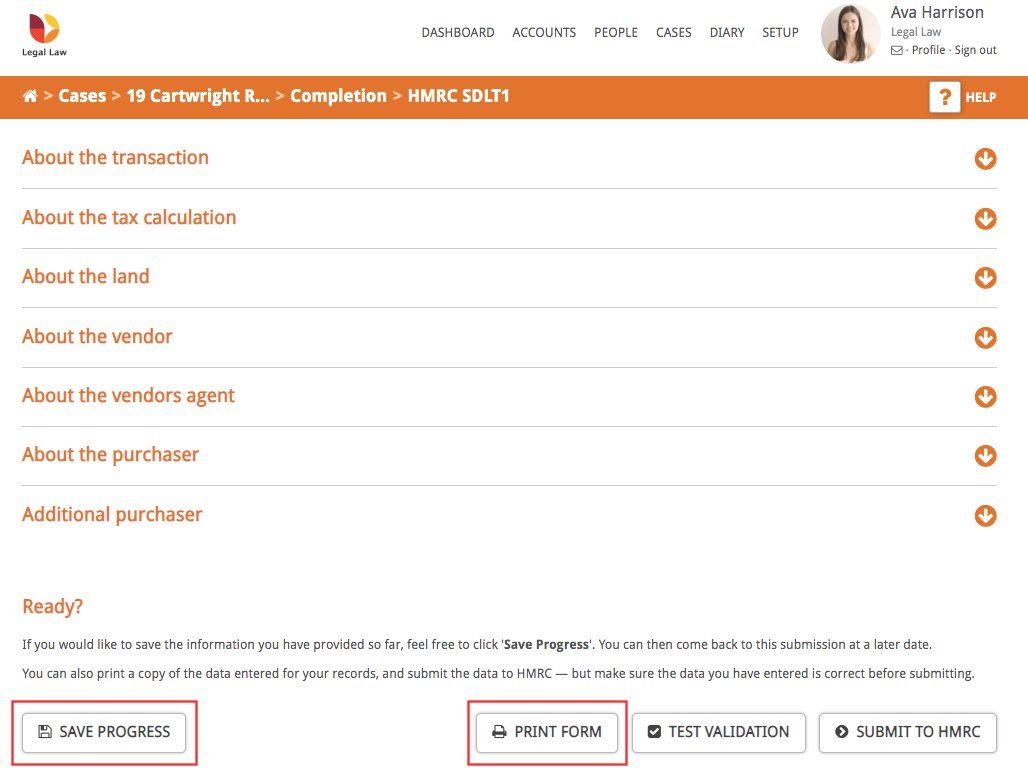Screen dimensions: 1028x774
Task: Go to the Accounts menu
Action: coord(544,33)
